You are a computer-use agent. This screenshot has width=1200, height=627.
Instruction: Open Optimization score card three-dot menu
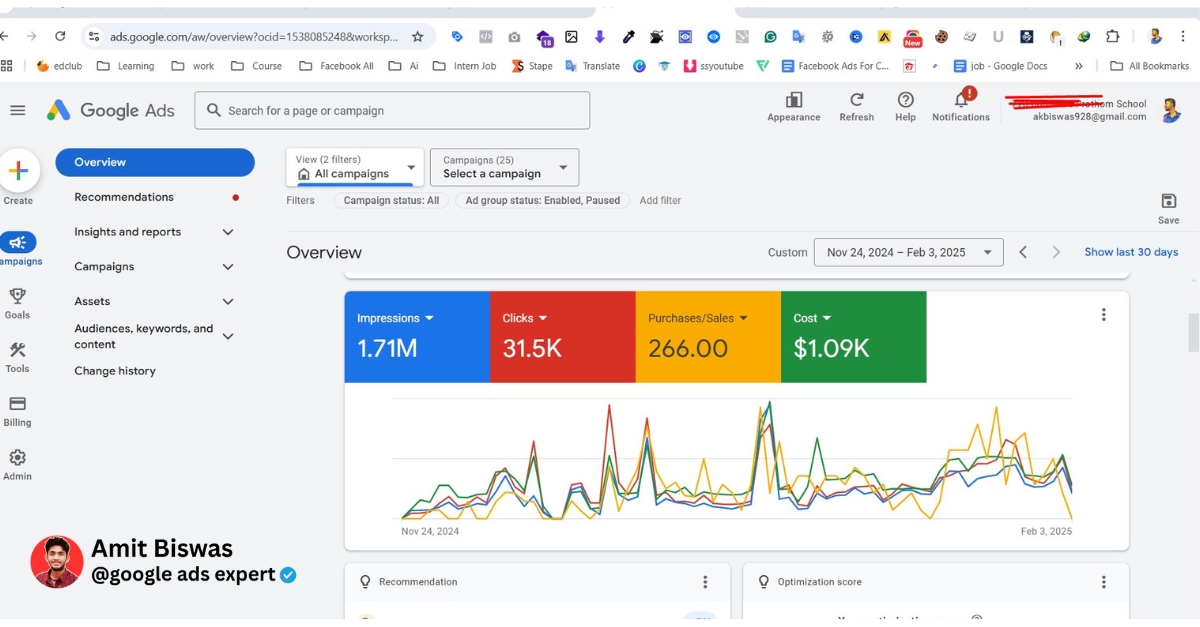(x=1104, y=582)
